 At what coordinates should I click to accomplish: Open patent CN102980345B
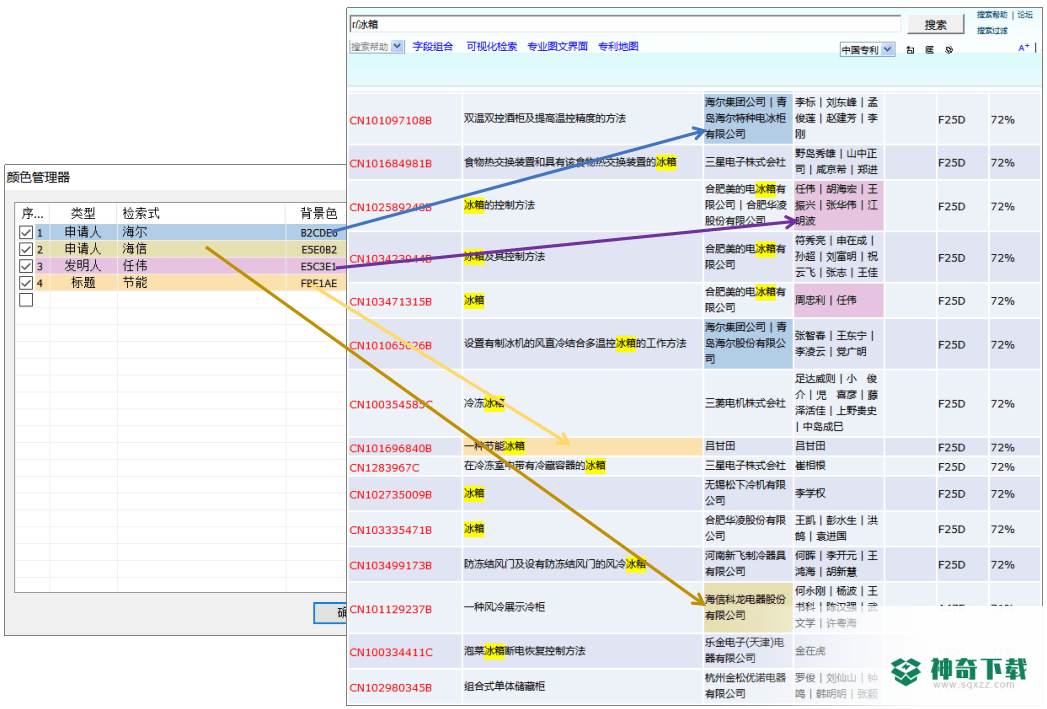[391, 688]
